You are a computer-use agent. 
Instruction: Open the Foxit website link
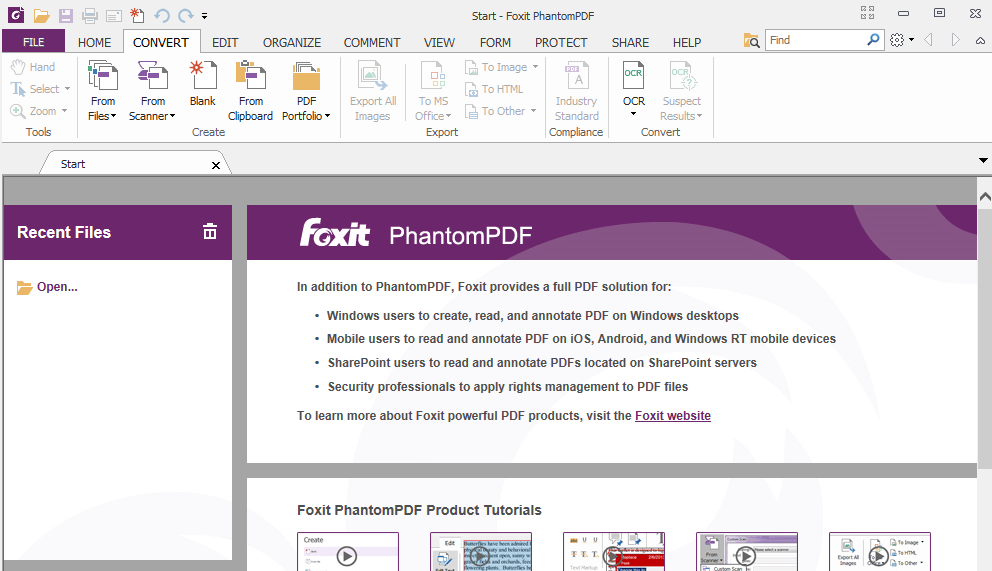[x=673, y=415]
